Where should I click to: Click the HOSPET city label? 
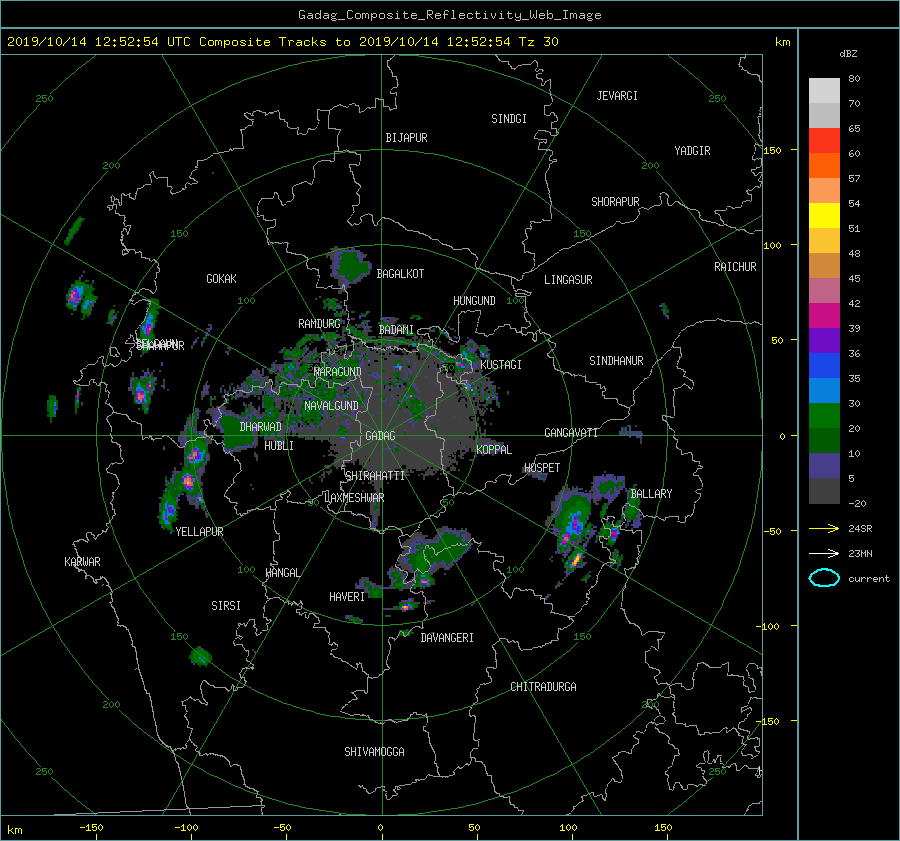(x=542, y=468)
